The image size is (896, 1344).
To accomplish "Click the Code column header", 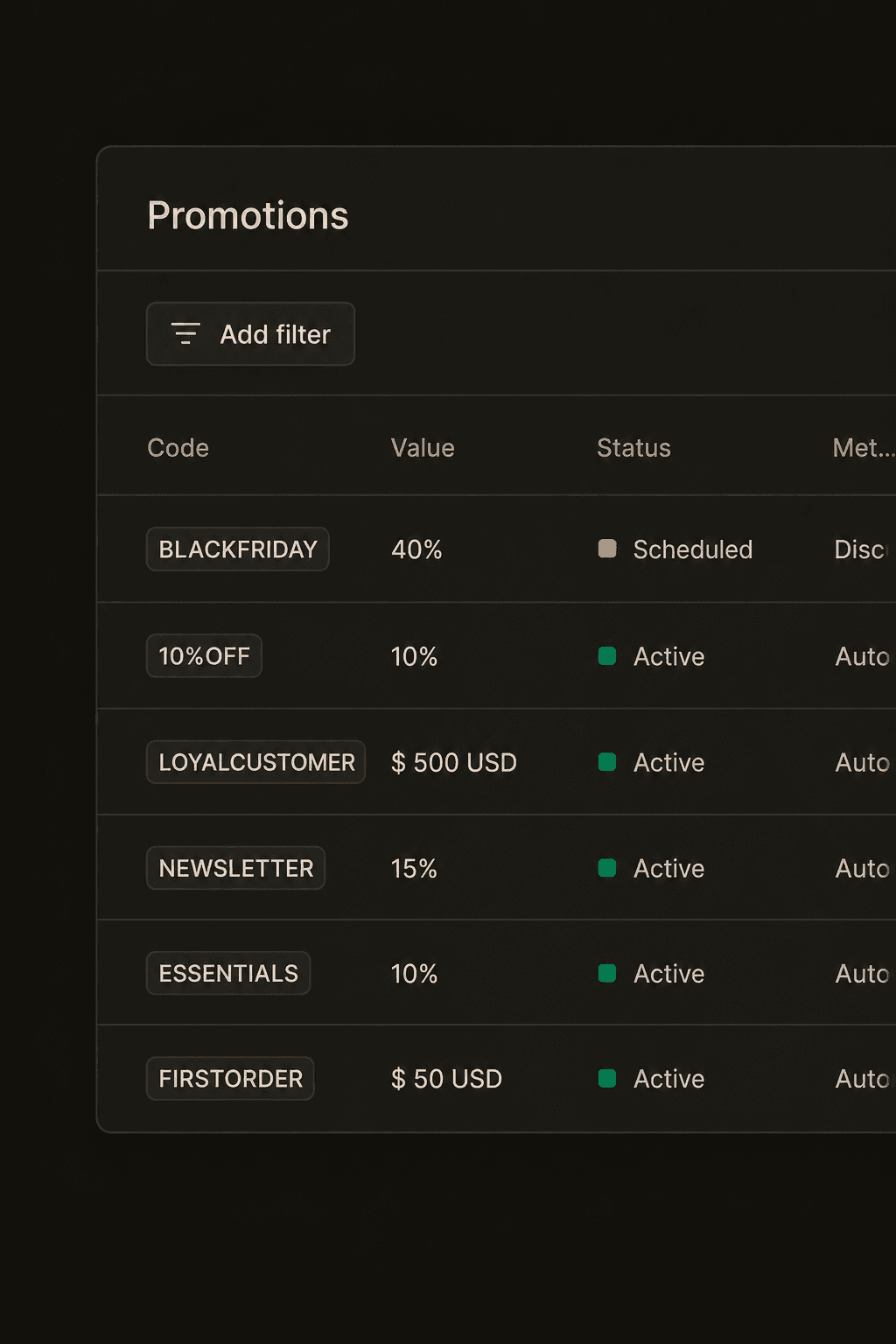I will [178, 448].
